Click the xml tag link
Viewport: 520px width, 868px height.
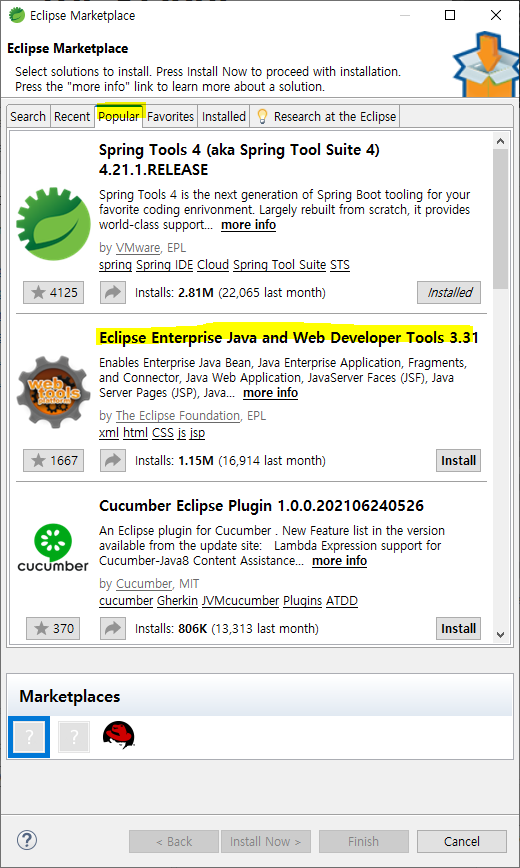tap(109, 432)
